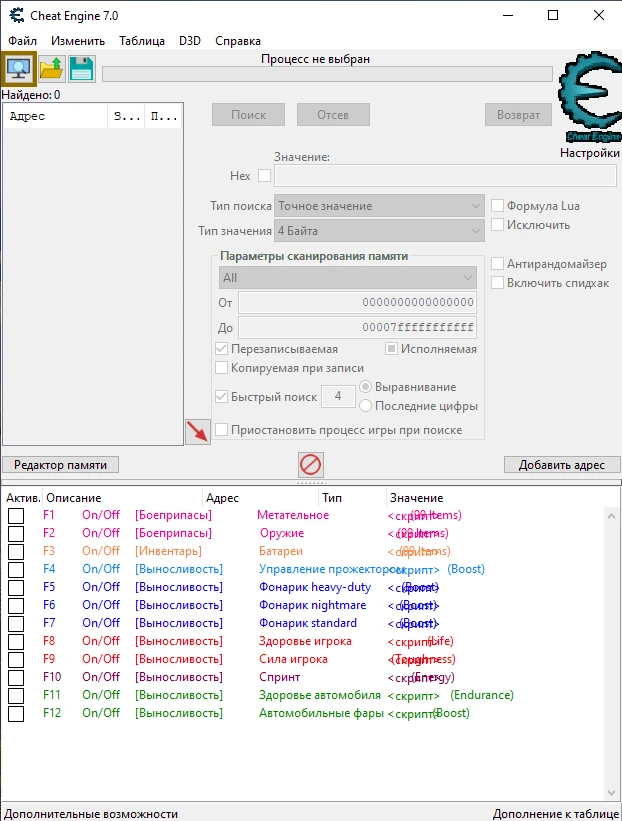
Task: Open Изменить menu
Action: point(78,41)
